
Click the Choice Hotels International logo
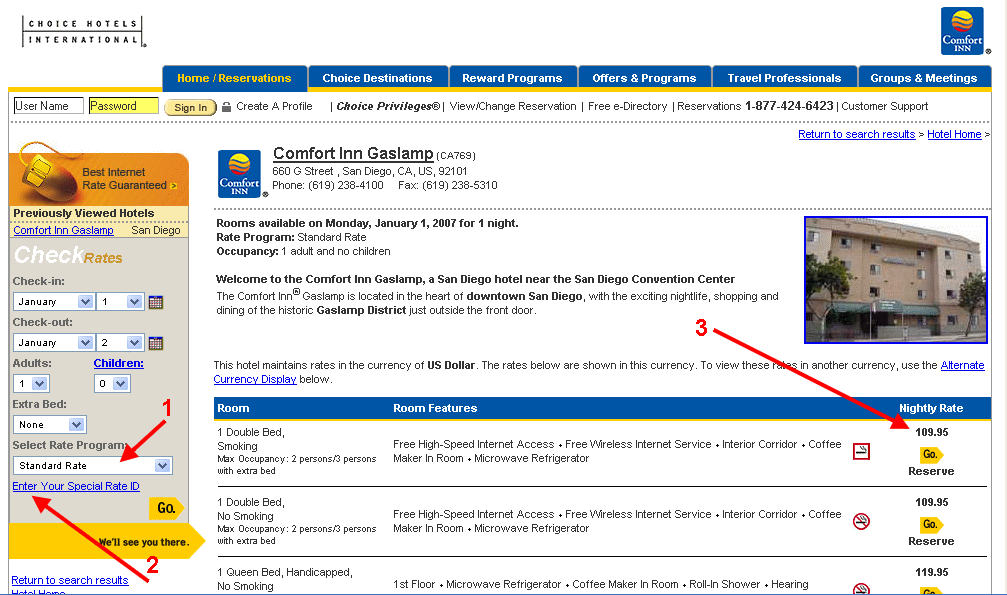point(82,31)
